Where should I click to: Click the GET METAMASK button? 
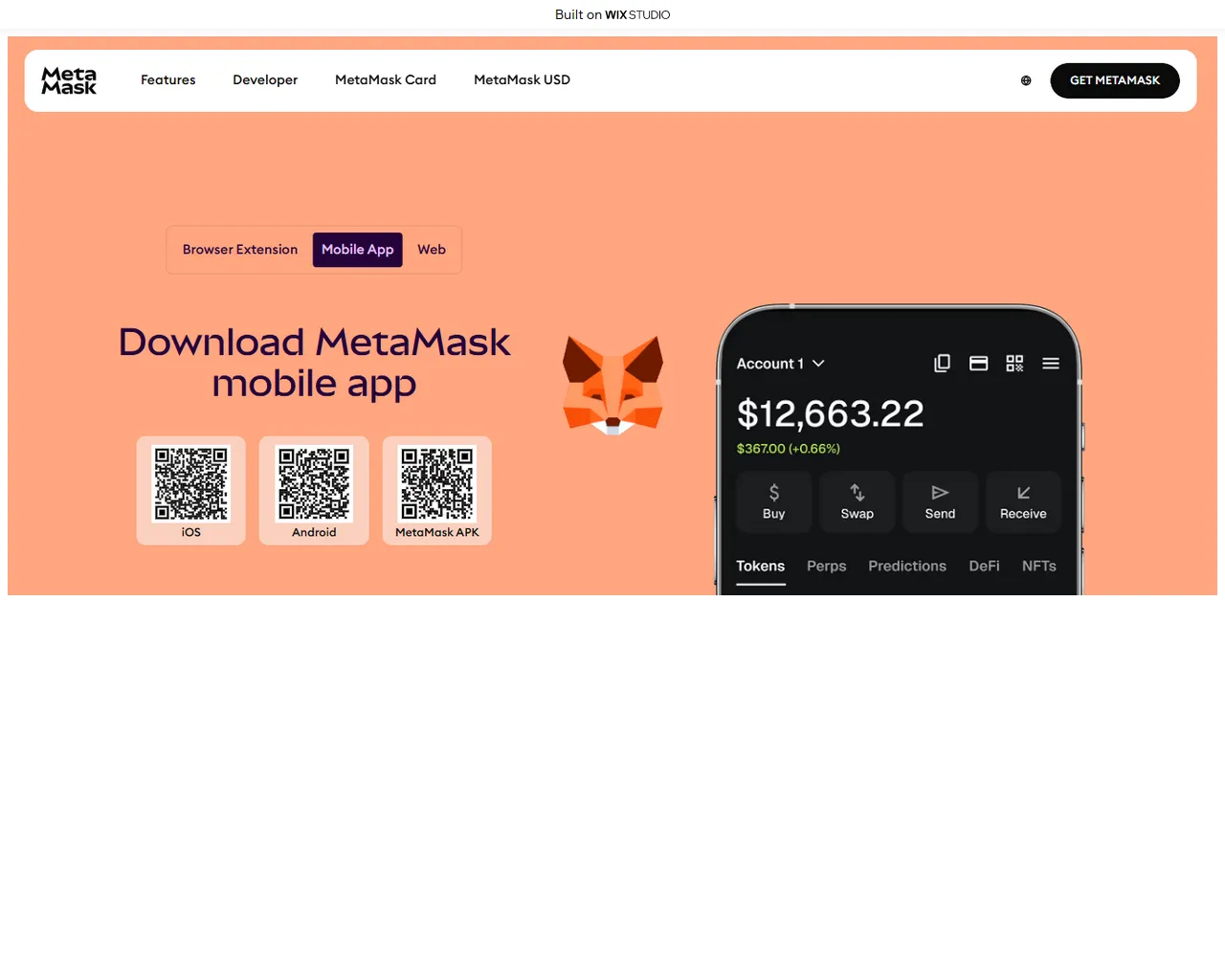click(1115, 80)
